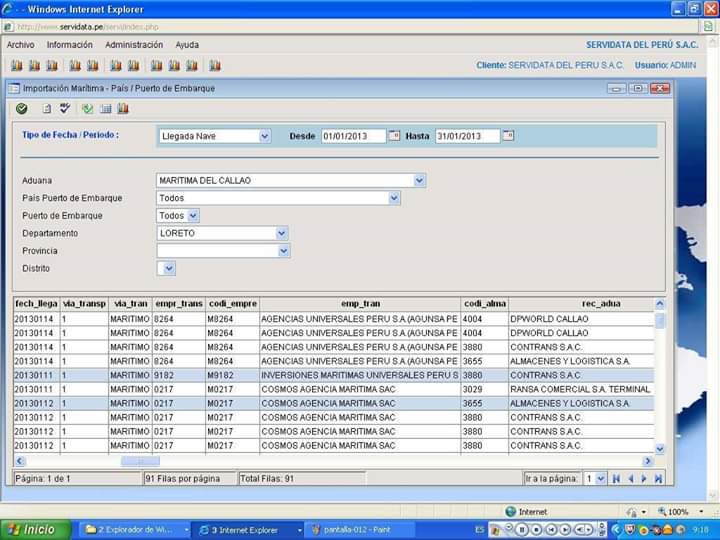Open the Aduana dropdown list

tap(420, 181)
